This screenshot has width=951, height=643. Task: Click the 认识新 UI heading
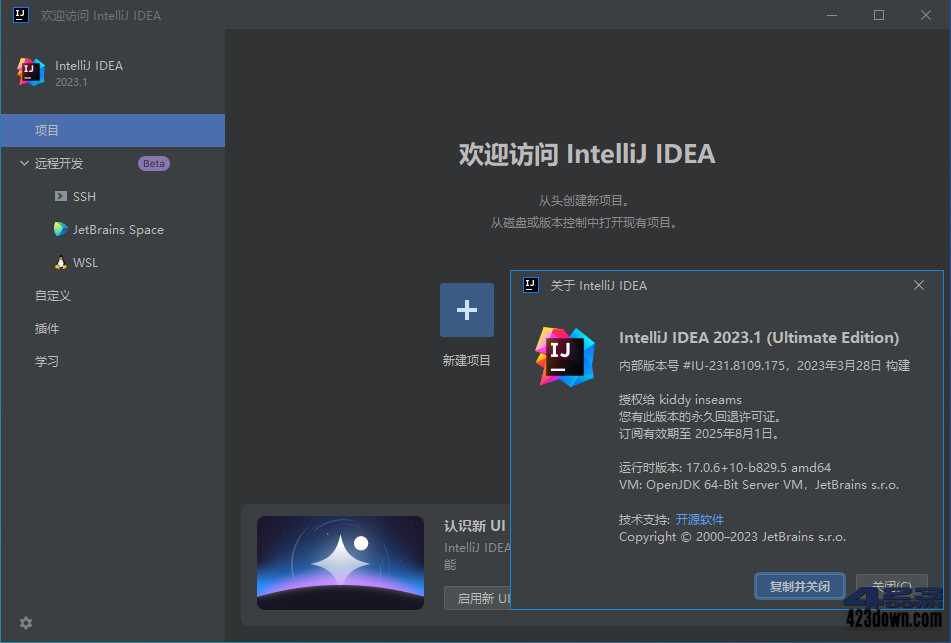[x=475, y=526]
